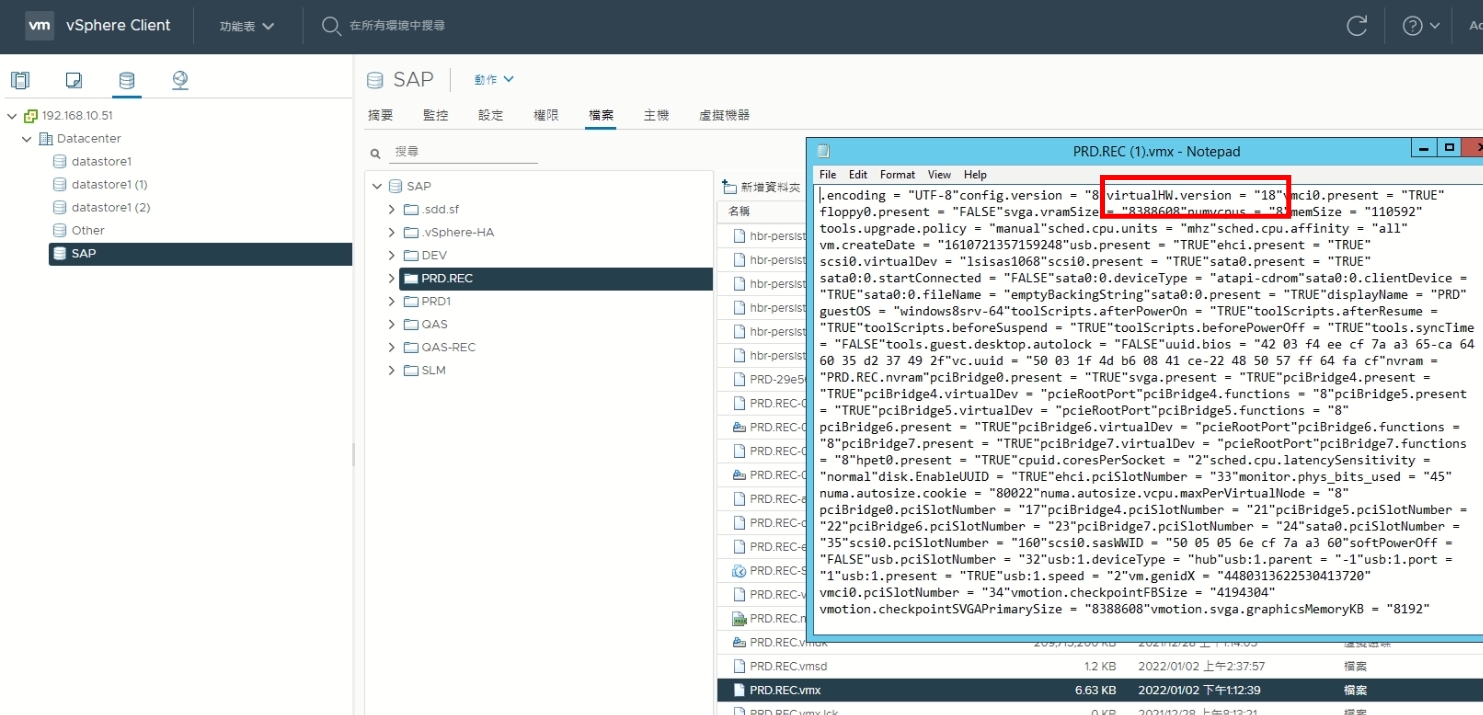Open the 功能表 dropdown menu

click(x=247, y=26)
